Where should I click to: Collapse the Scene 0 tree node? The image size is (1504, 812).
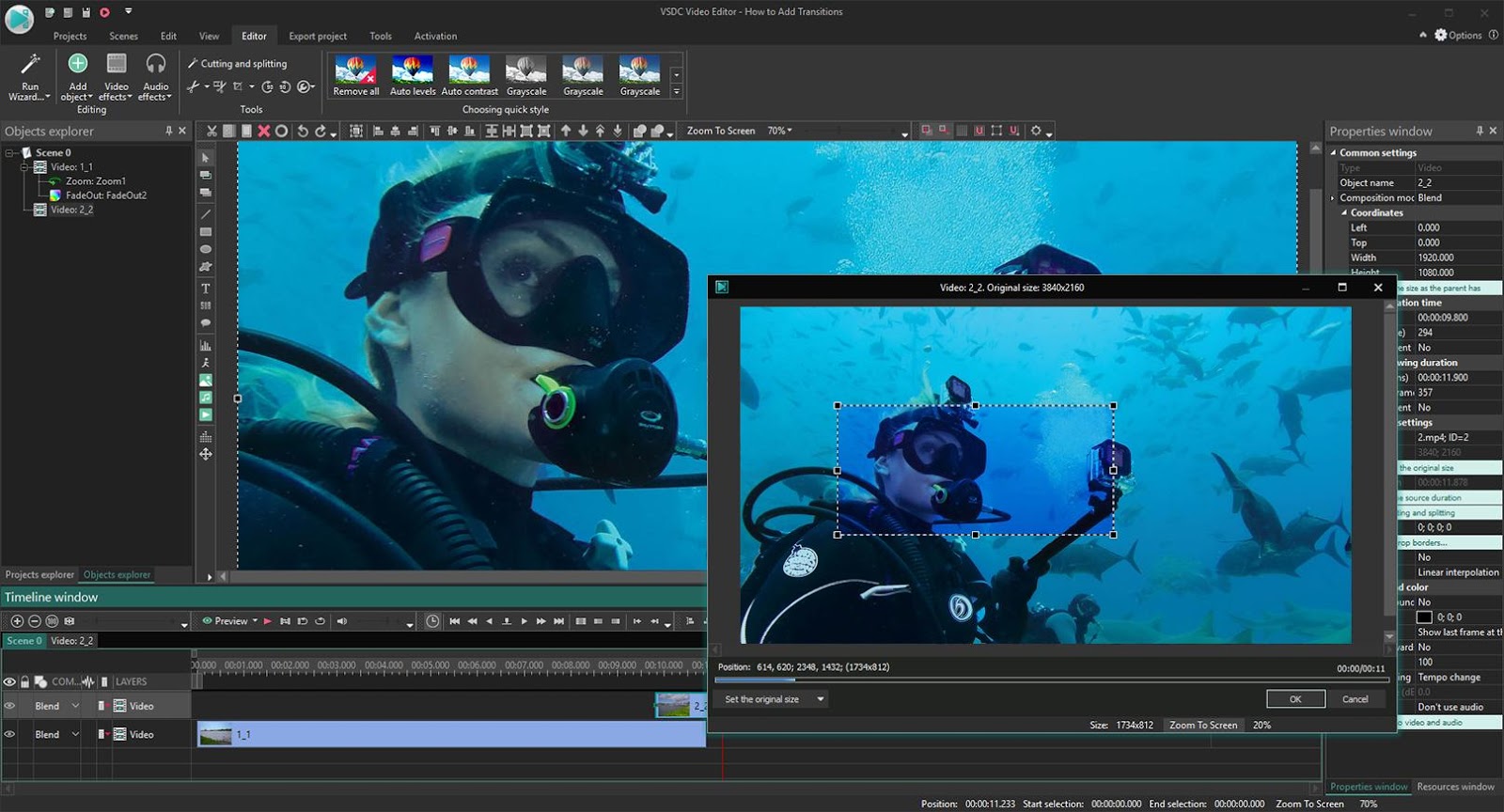tap(9, 152)
